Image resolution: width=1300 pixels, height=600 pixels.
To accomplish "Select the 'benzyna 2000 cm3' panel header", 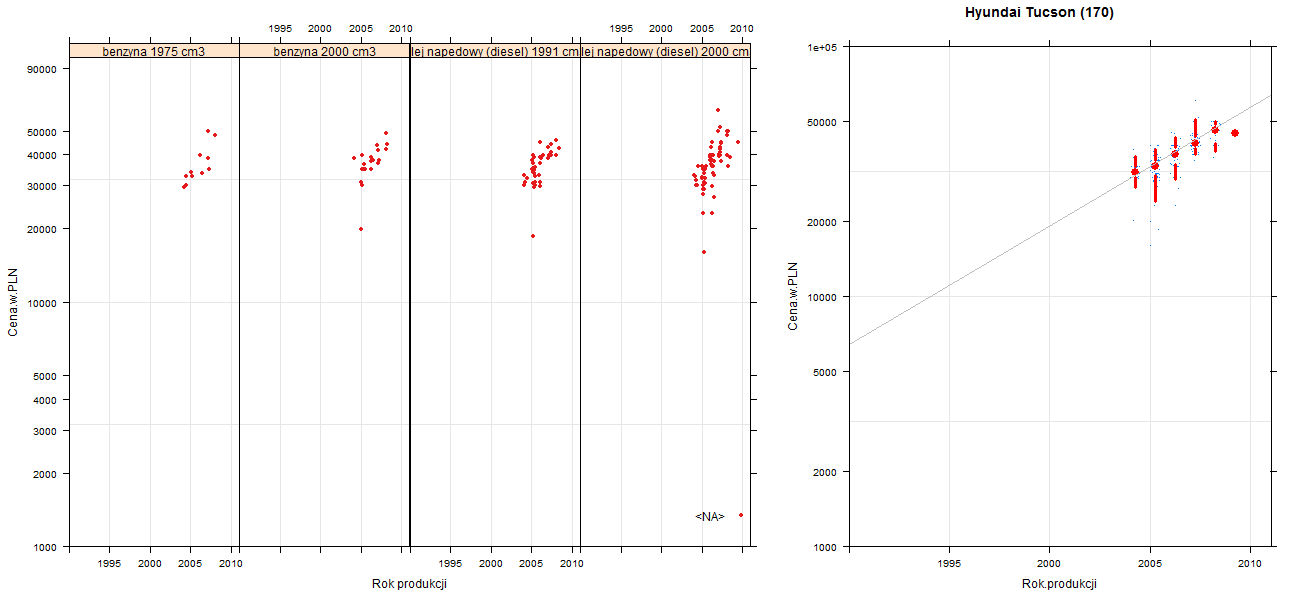I will (x=325, y=50).
